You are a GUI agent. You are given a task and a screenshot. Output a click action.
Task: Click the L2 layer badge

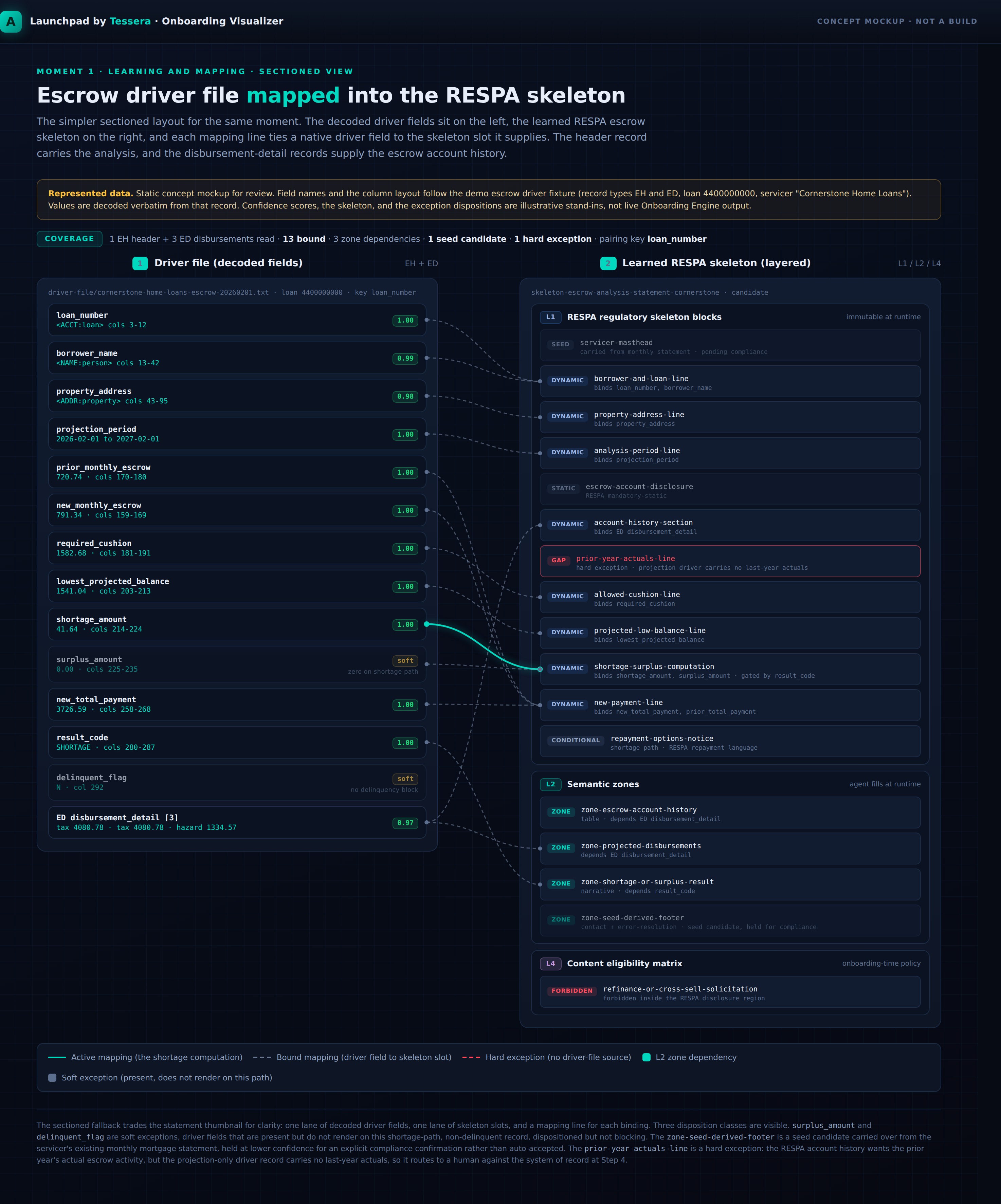pyautogui.click(x=550, y=784)
